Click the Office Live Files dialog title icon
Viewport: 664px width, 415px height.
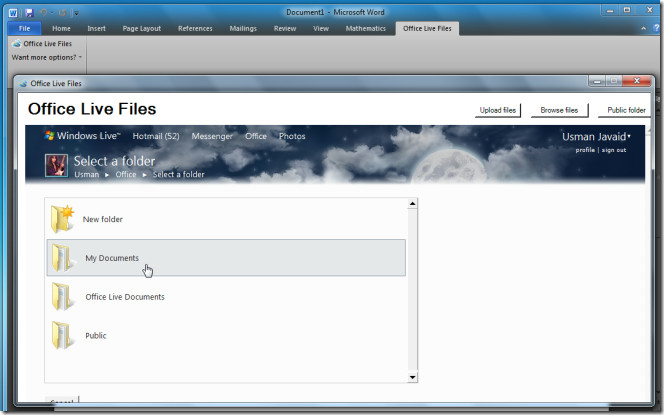tap(23, 83)
